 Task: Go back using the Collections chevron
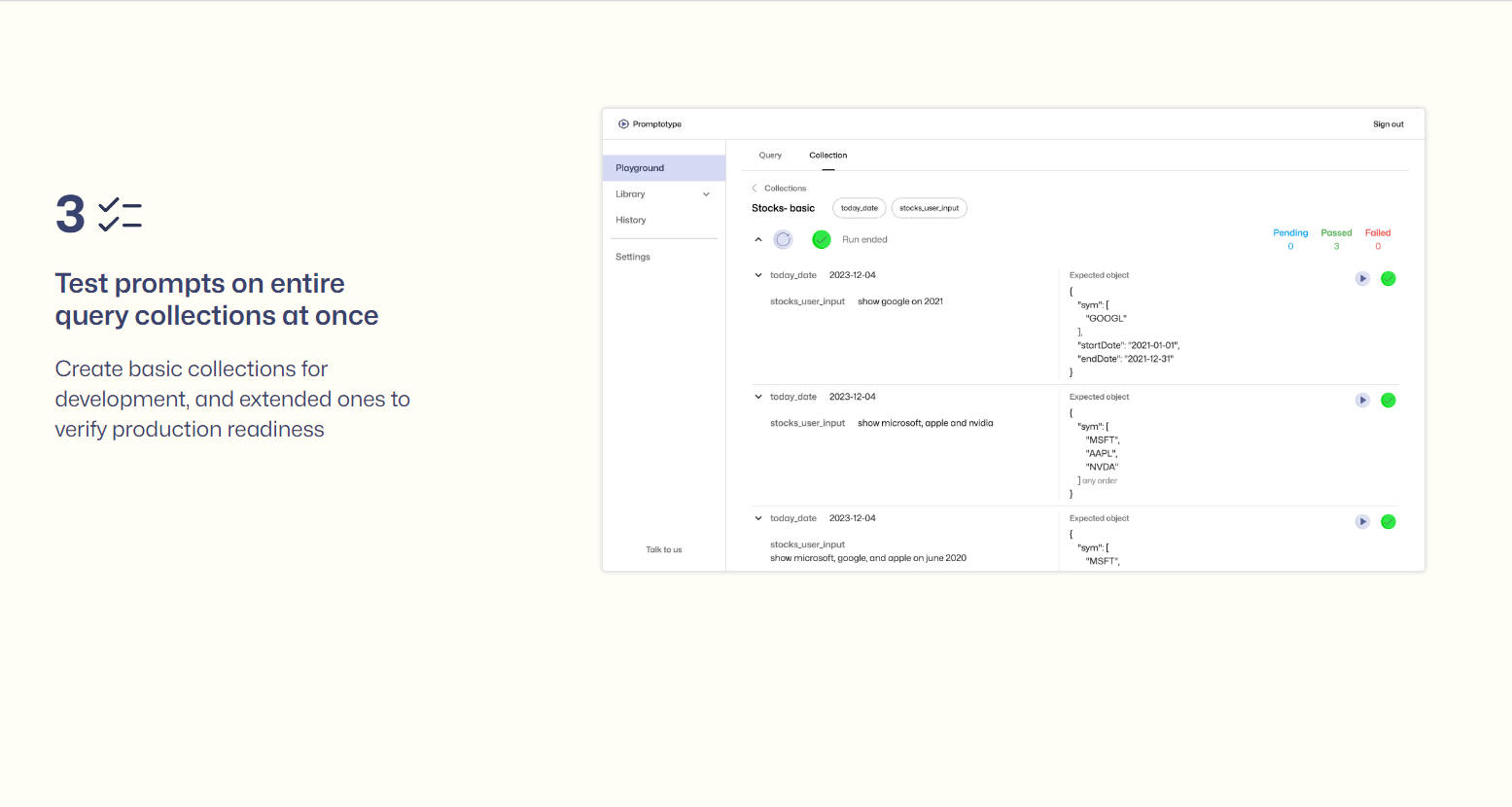point(755,189)
